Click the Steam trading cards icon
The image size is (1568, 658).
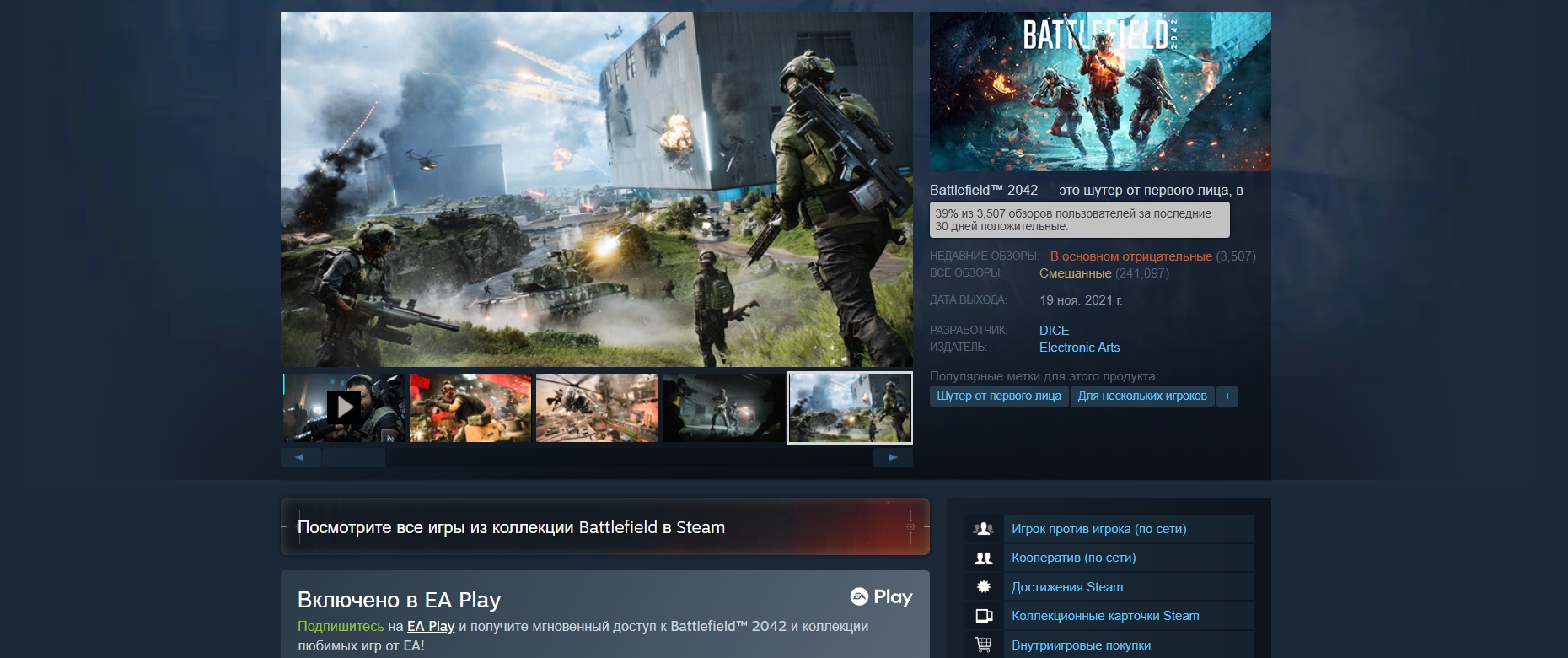click(983, 616)
